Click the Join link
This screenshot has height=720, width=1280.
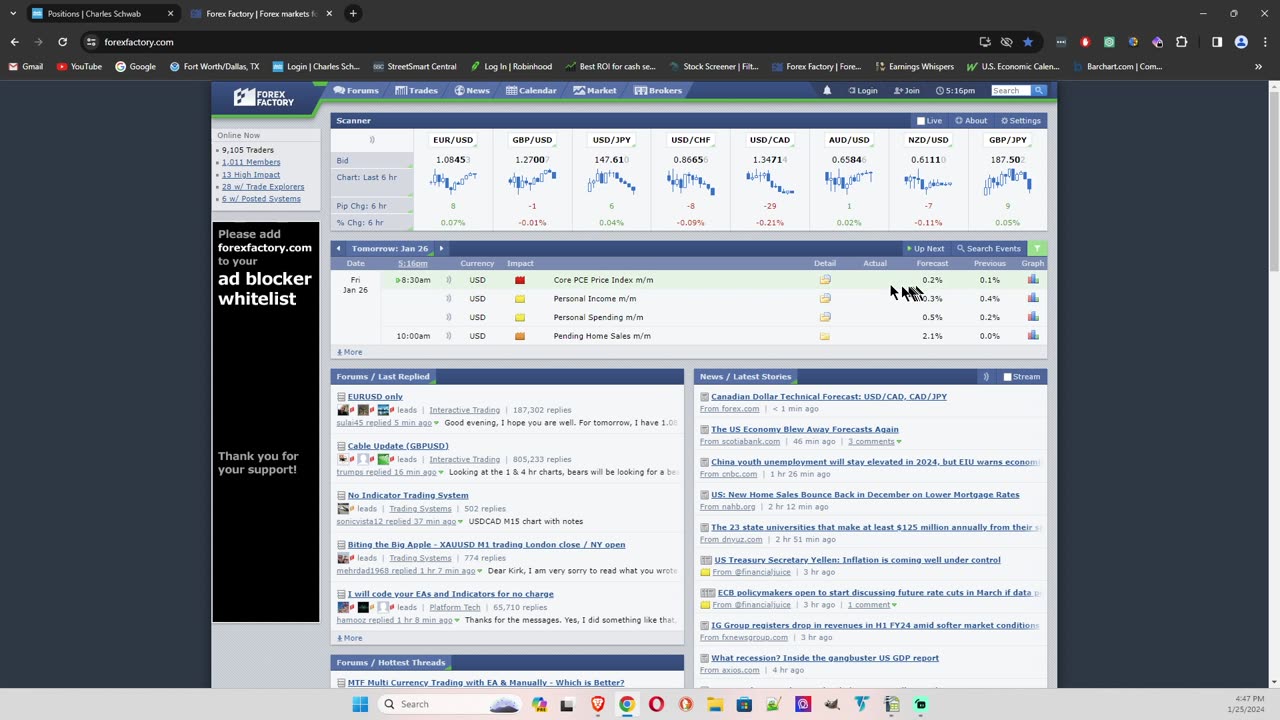[x=908, y=91]
